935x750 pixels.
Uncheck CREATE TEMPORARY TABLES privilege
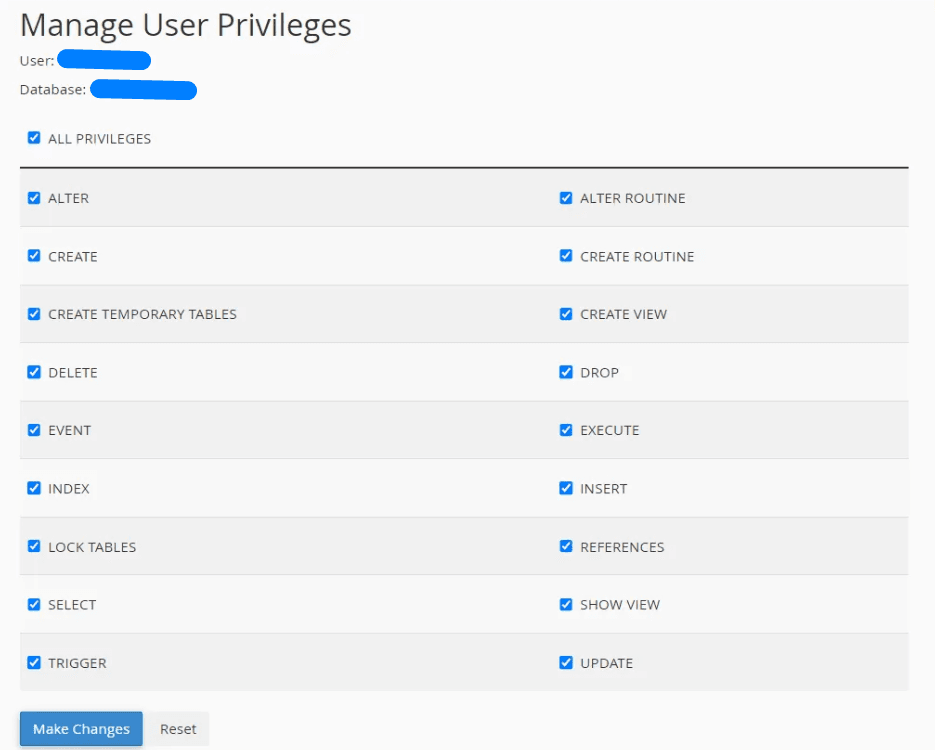(x=34, y=314)
